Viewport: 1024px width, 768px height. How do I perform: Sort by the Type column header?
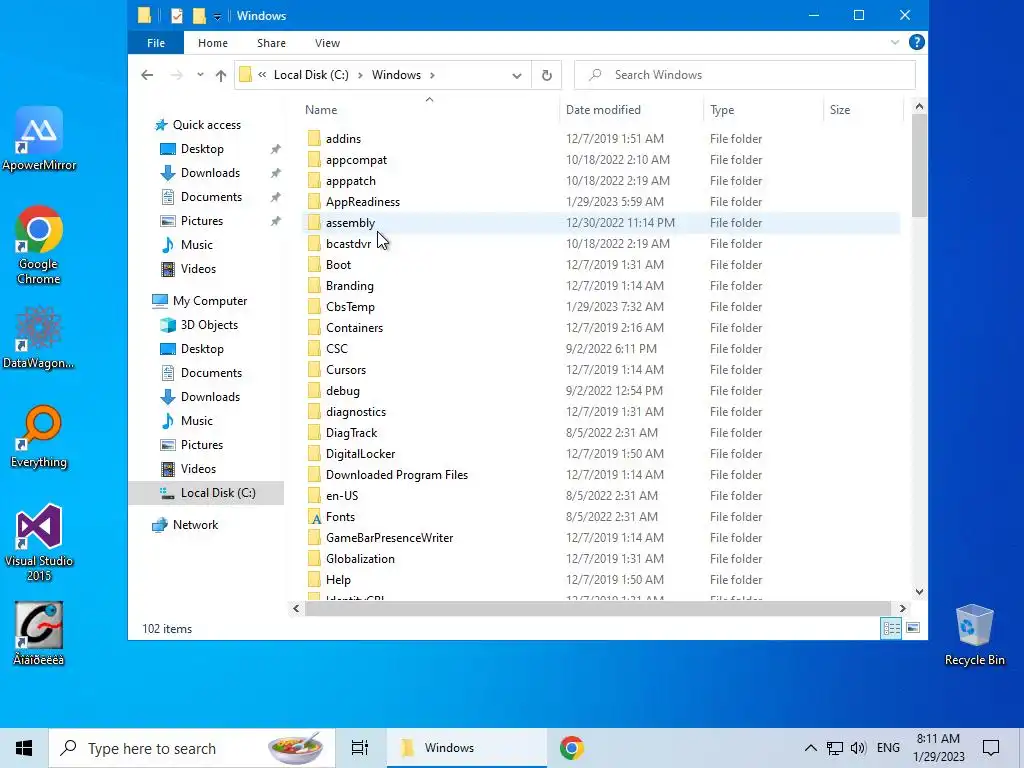722,110
